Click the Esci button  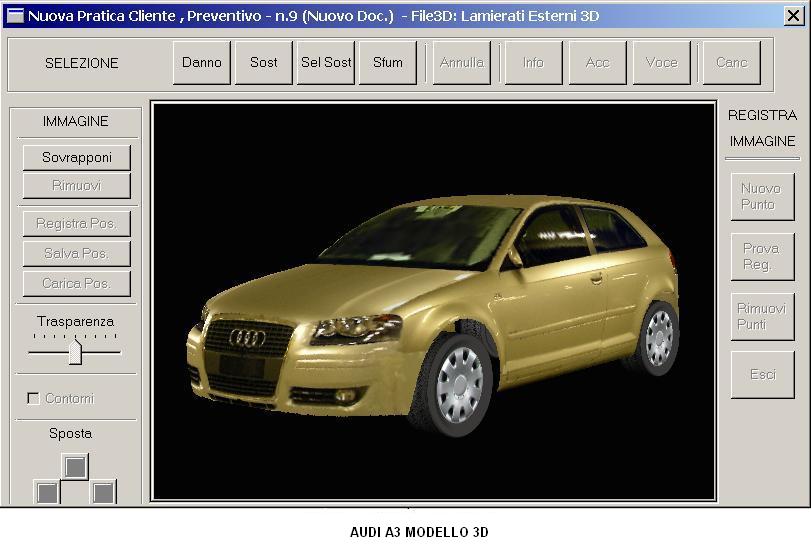pyautogui.click(x=762, y=374)
